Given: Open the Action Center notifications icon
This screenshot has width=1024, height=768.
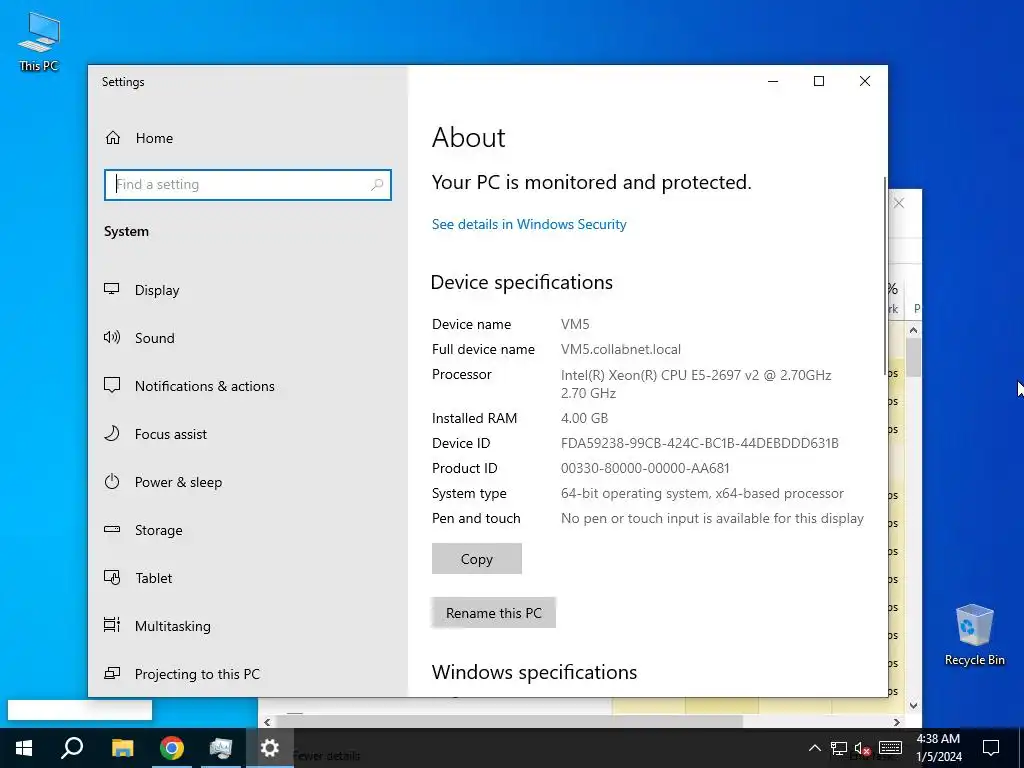Looking at the screenshot, I should (x=991, y=748).
